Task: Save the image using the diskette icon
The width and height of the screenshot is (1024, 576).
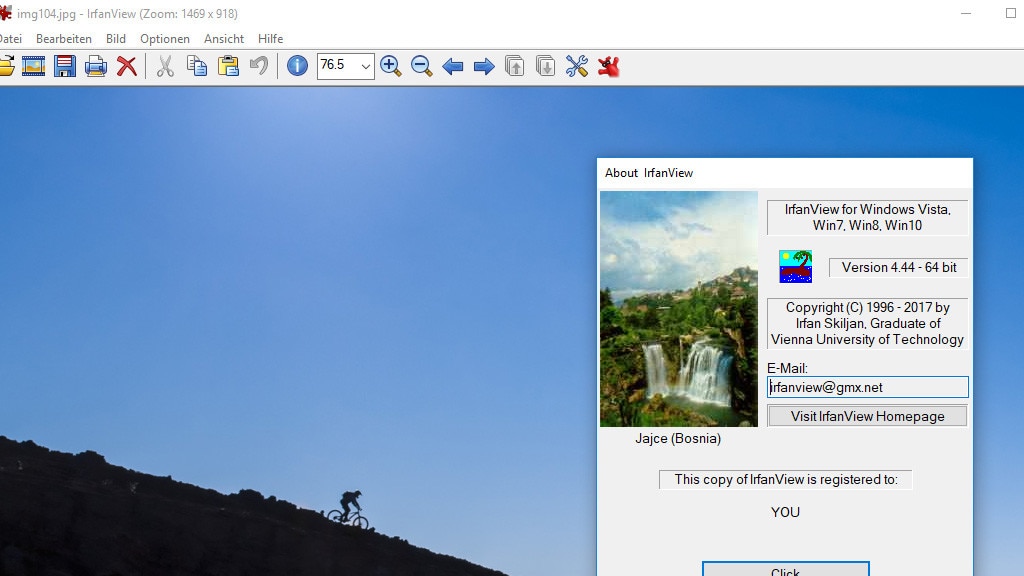Action: [64, 66]
